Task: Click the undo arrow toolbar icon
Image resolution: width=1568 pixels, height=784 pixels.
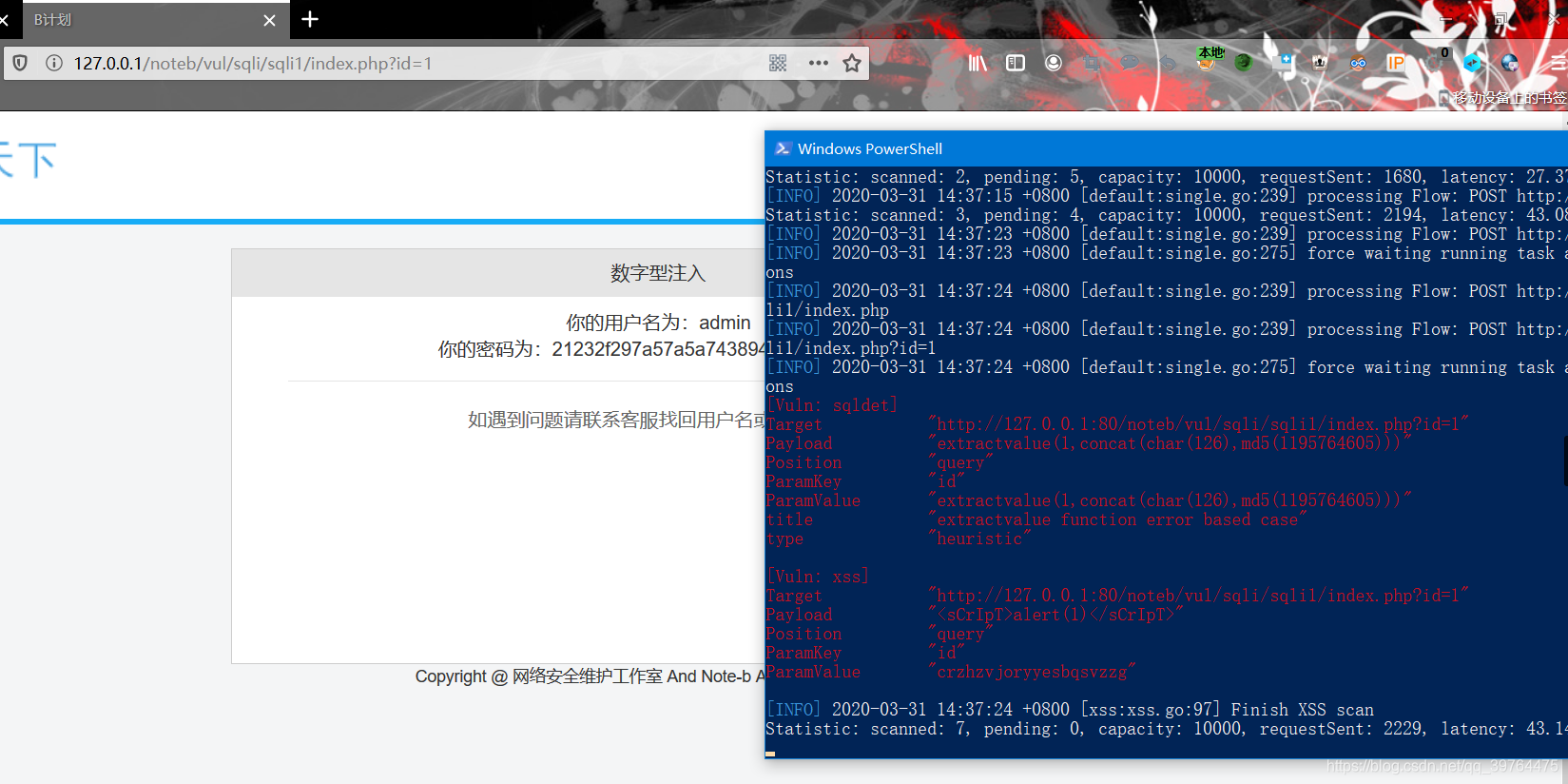Action: tap(1168, 63)
